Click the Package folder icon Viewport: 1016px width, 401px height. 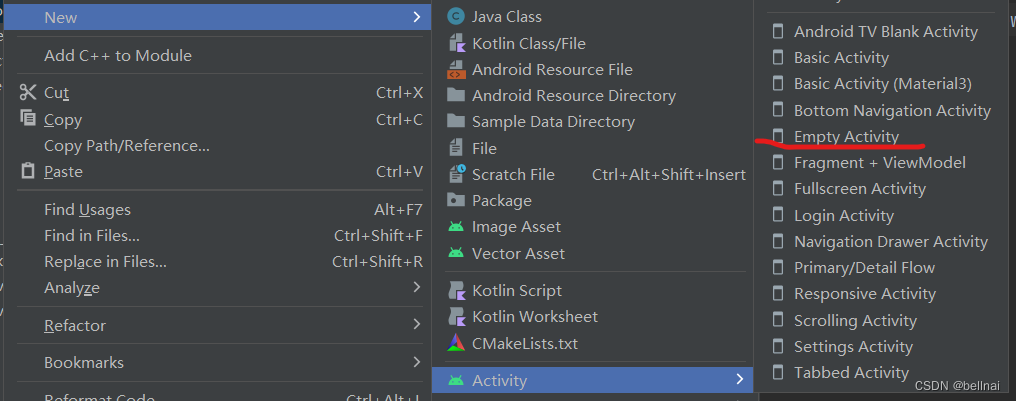[456, 200]
